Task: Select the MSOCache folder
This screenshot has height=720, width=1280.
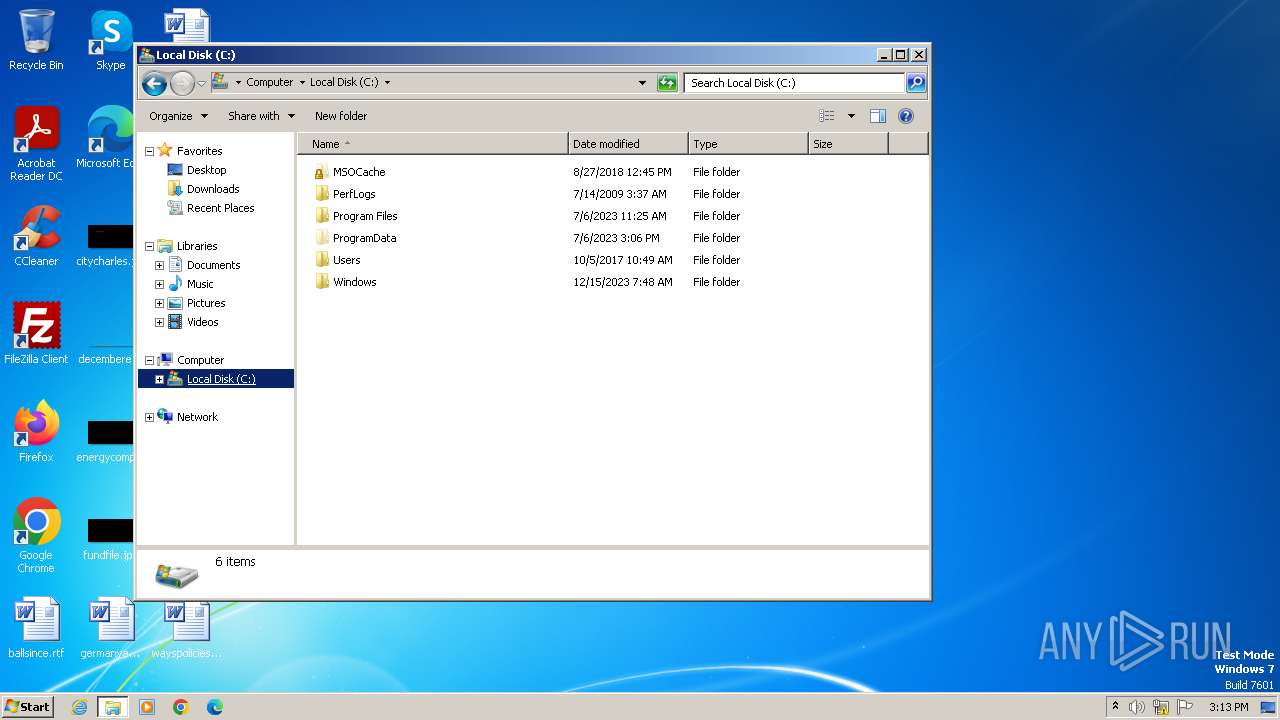Action: pos(358,172)
